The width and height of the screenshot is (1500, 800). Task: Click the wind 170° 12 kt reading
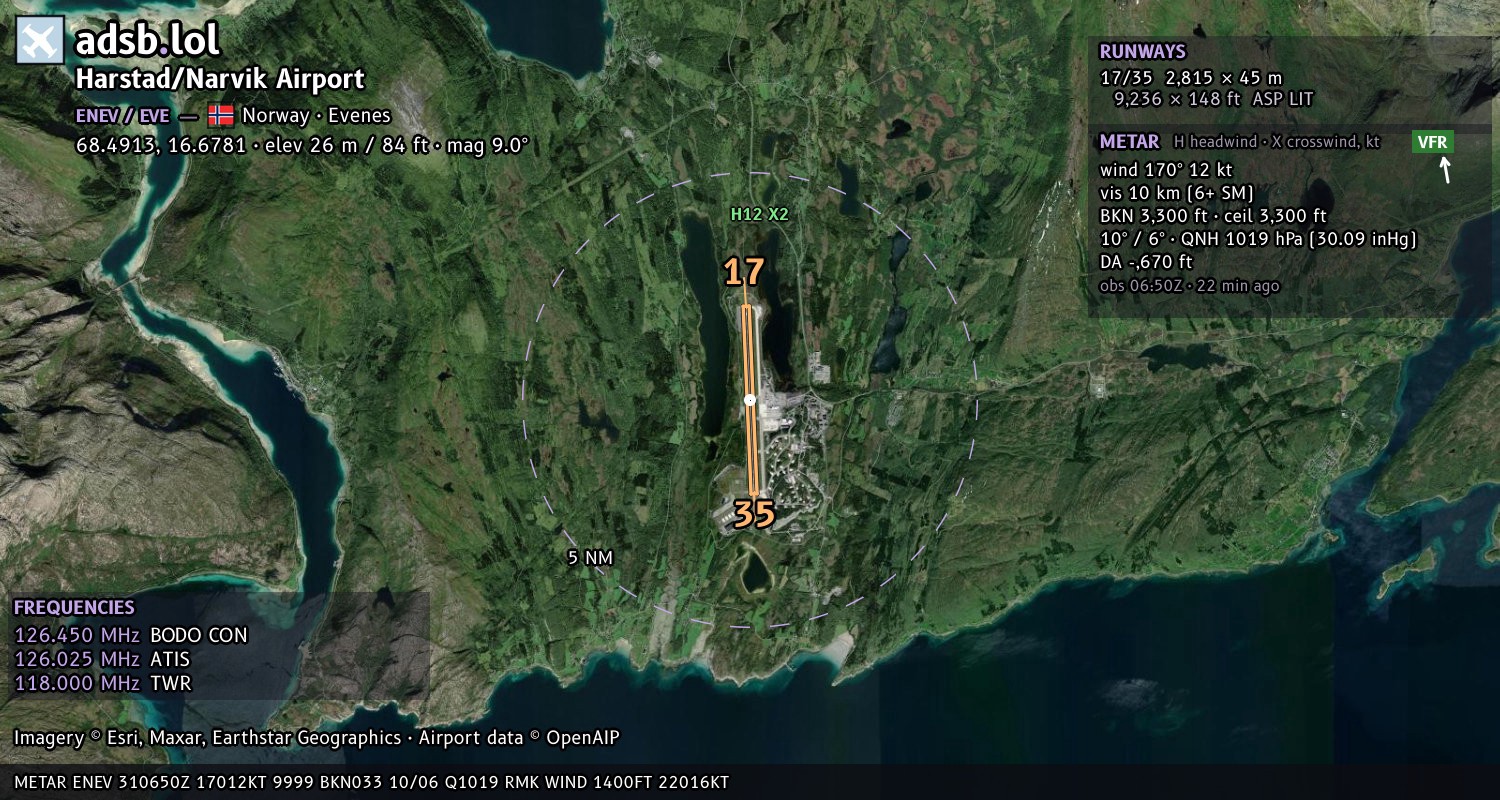click(1166, 170)
